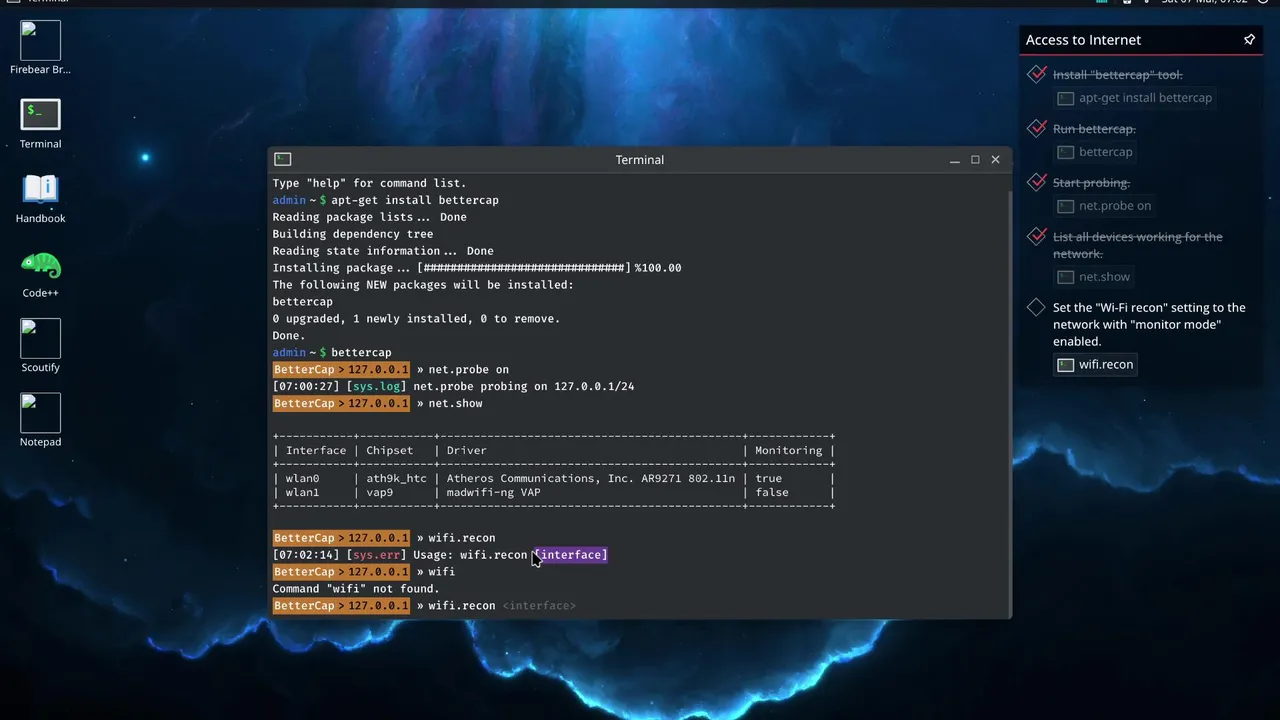Click the struck-through "Start probing." task text
1280x720 pixels.
pyautogui.click(x=1091, y=183)
